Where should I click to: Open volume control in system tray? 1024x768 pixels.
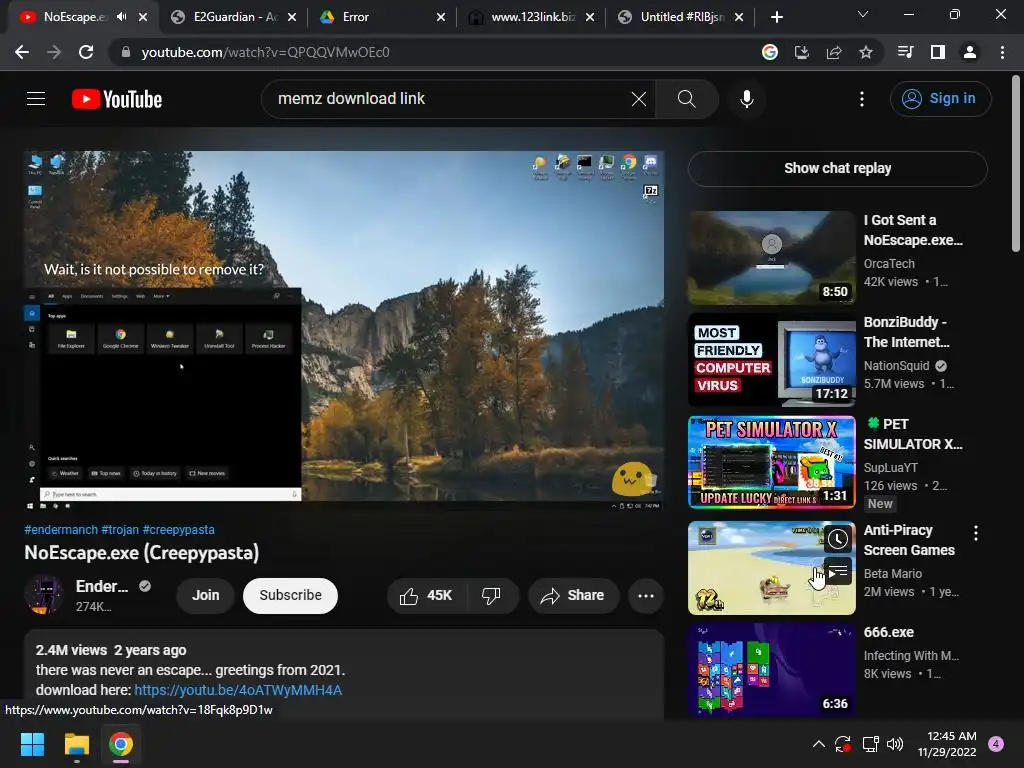895,744
